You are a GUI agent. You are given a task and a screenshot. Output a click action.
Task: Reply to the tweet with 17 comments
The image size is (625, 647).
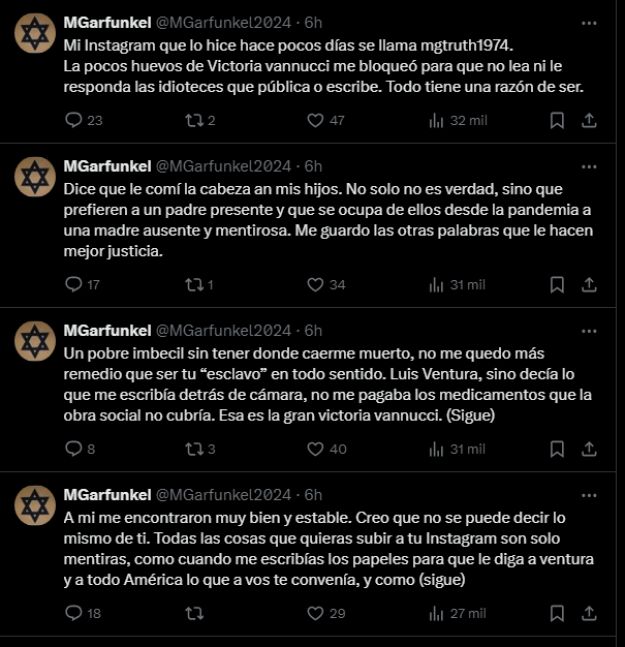pyautogui.click(x=74, y=284)
